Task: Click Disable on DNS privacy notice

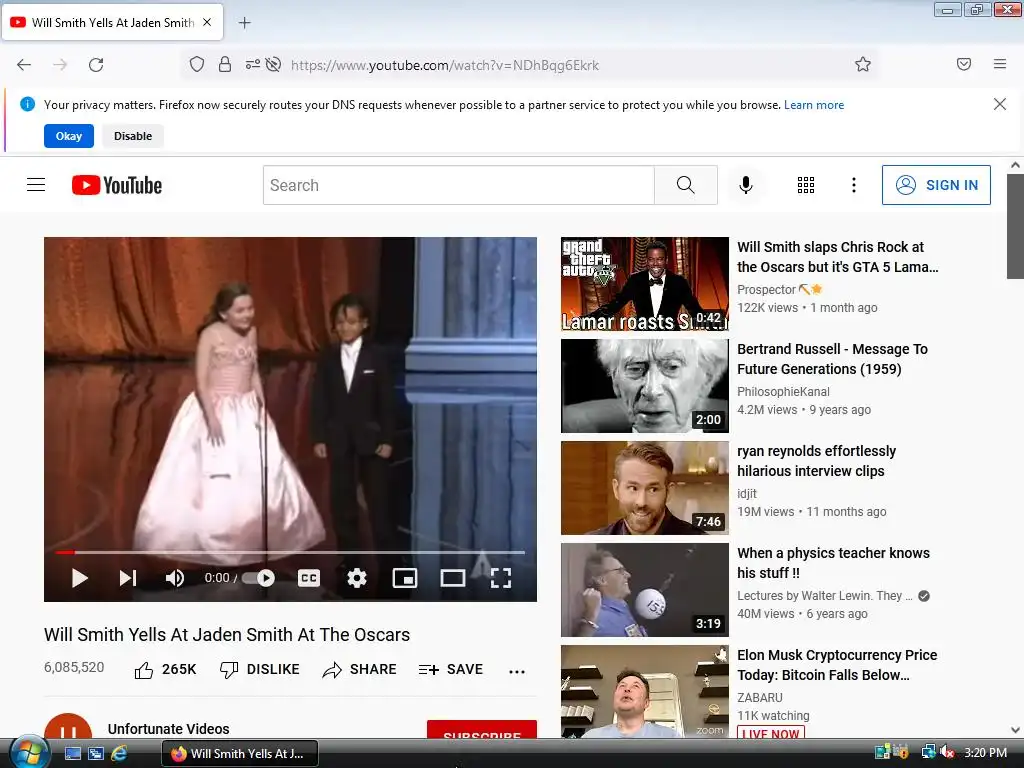Action: click(x=133, y=136)
